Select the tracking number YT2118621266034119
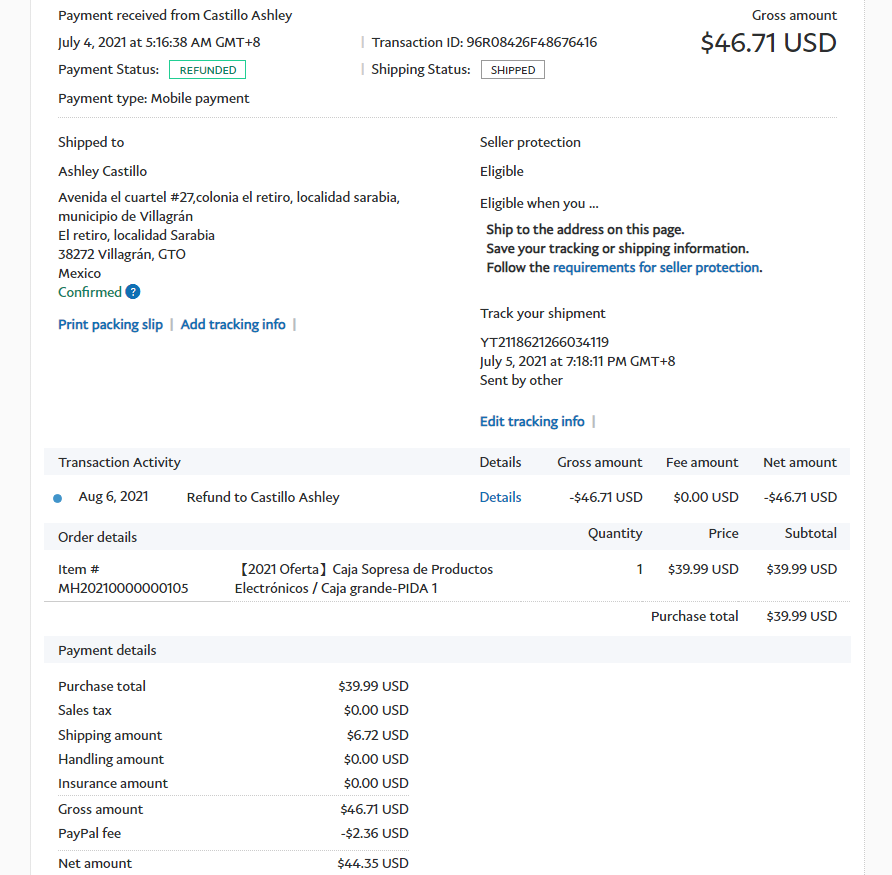 544,342
